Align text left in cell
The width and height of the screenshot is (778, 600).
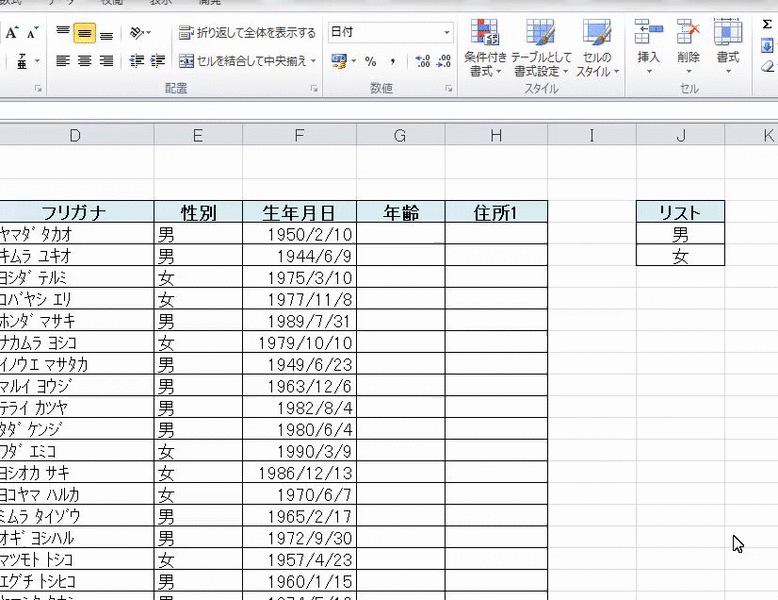tap(63, 61)
